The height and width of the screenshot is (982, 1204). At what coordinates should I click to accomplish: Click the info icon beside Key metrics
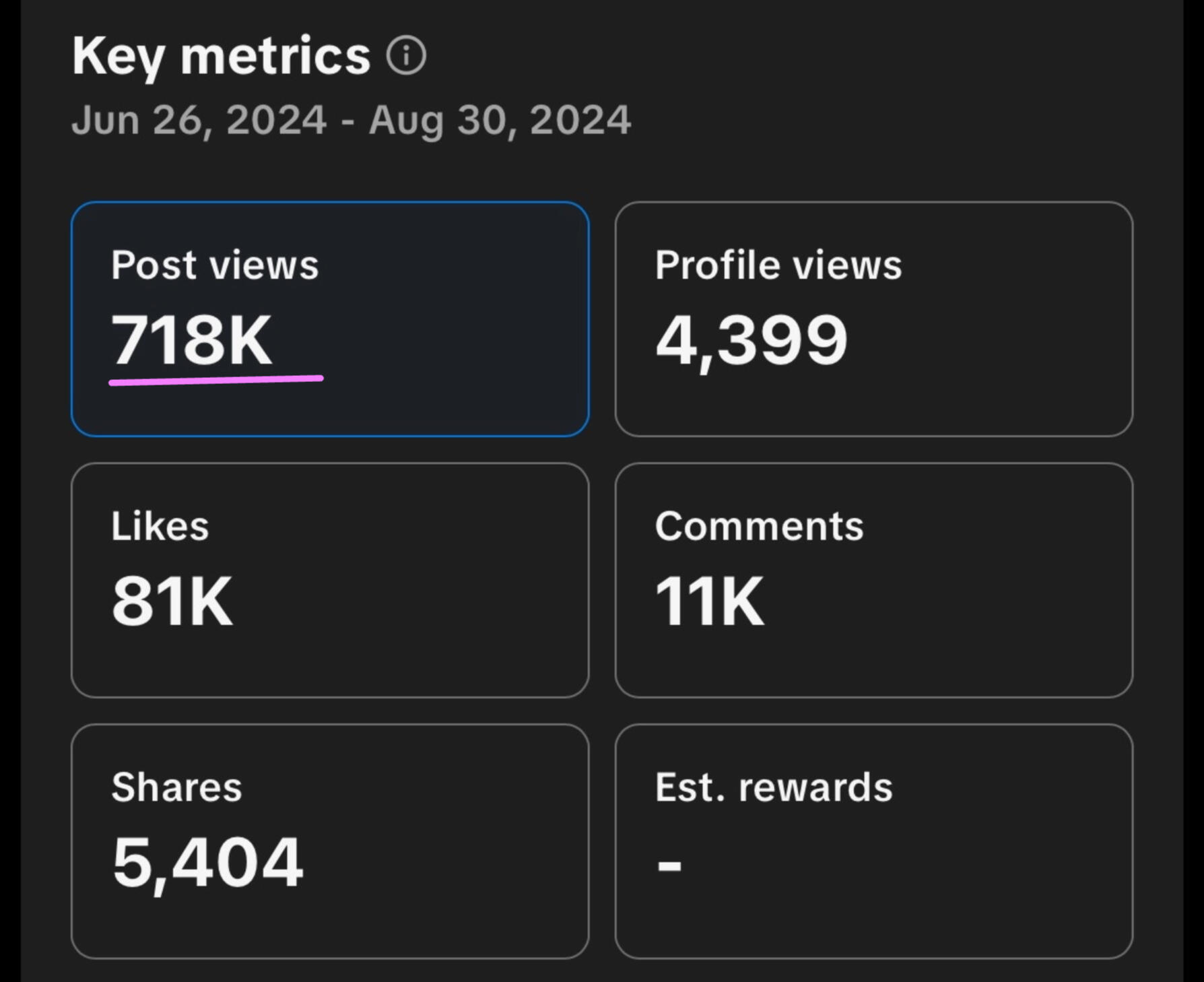406,55
